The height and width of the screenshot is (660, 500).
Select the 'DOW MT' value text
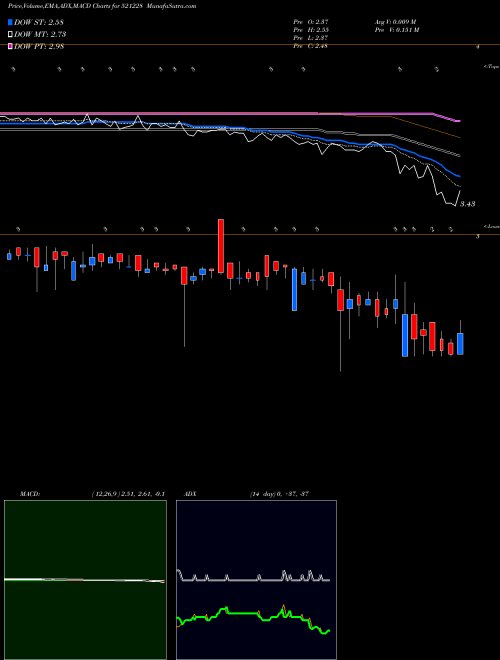tap(40, 34)
